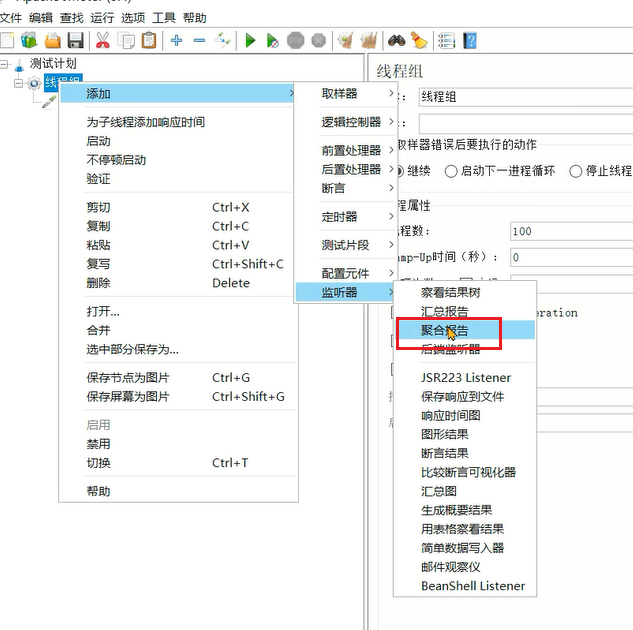Expand the 取样器 submenu
Image resolution: width=633 pixels, height=630 pixels.
pos(340,94)
